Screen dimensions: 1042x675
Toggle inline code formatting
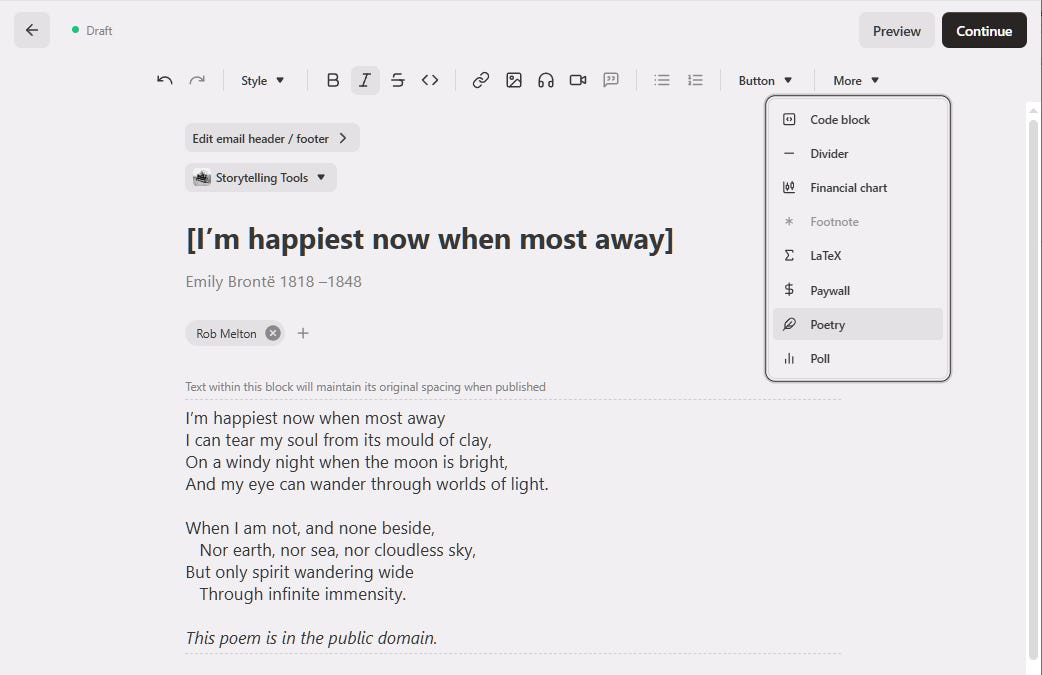coord(430,80)
